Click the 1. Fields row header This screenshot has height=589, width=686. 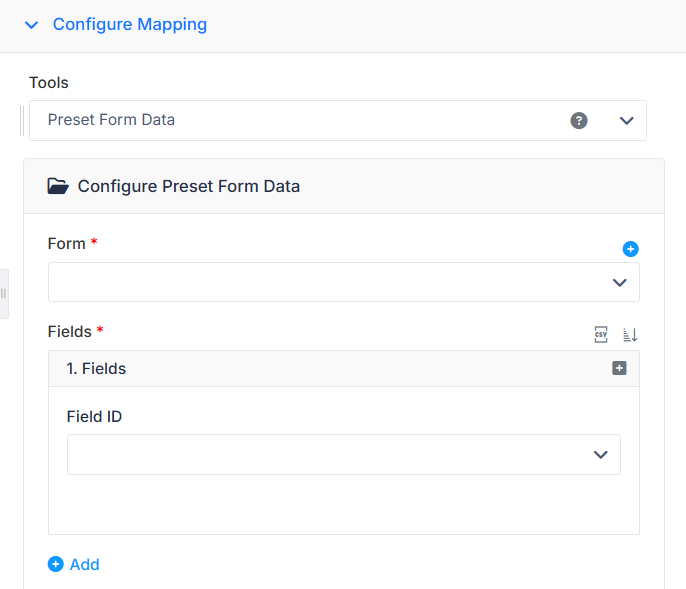click(x=343, y=368)
